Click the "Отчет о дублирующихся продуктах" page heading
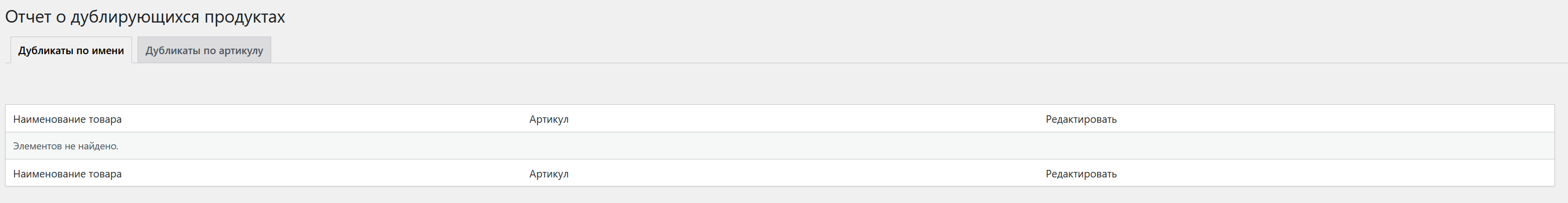 pyautogui.click(x=145, y=17)
